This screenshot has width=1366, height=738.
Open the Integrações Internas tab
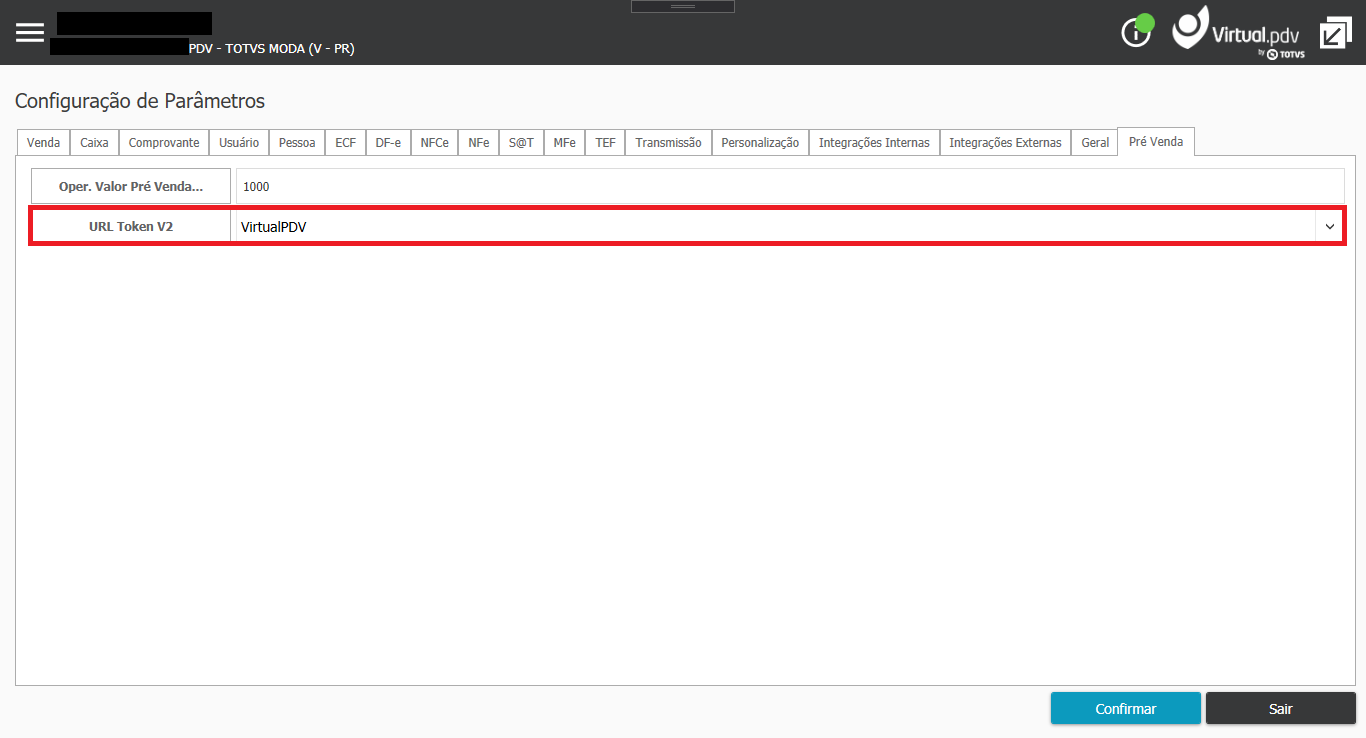(x=874, y=143)
